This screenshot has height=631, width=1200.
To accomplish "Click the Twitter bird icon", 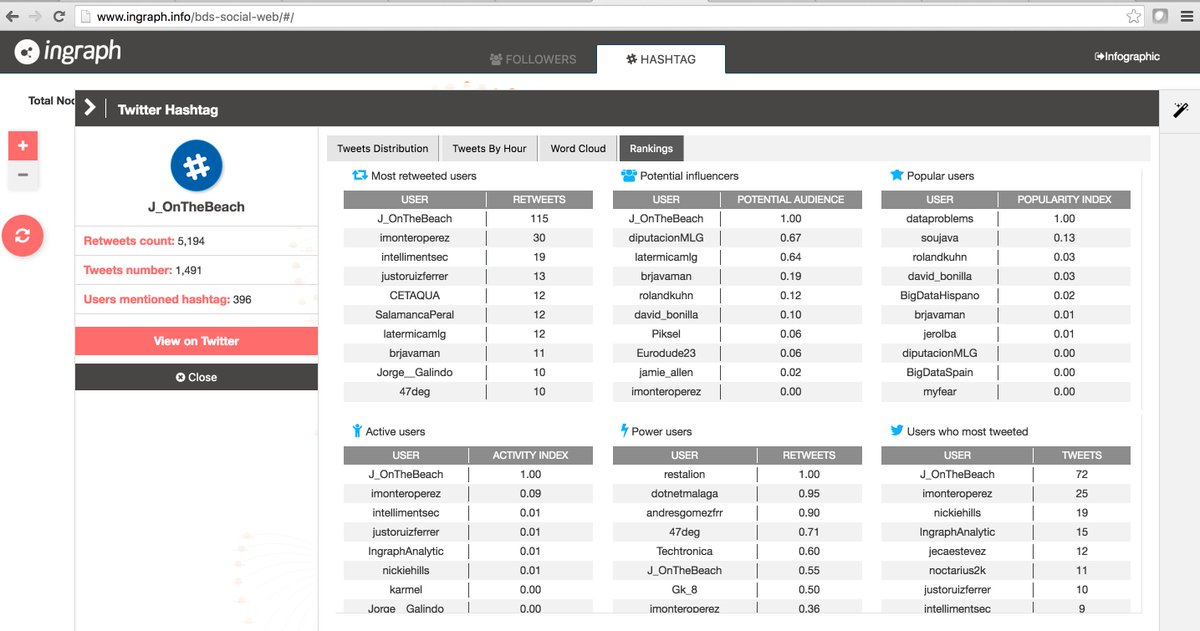I will tap(897, 431).
